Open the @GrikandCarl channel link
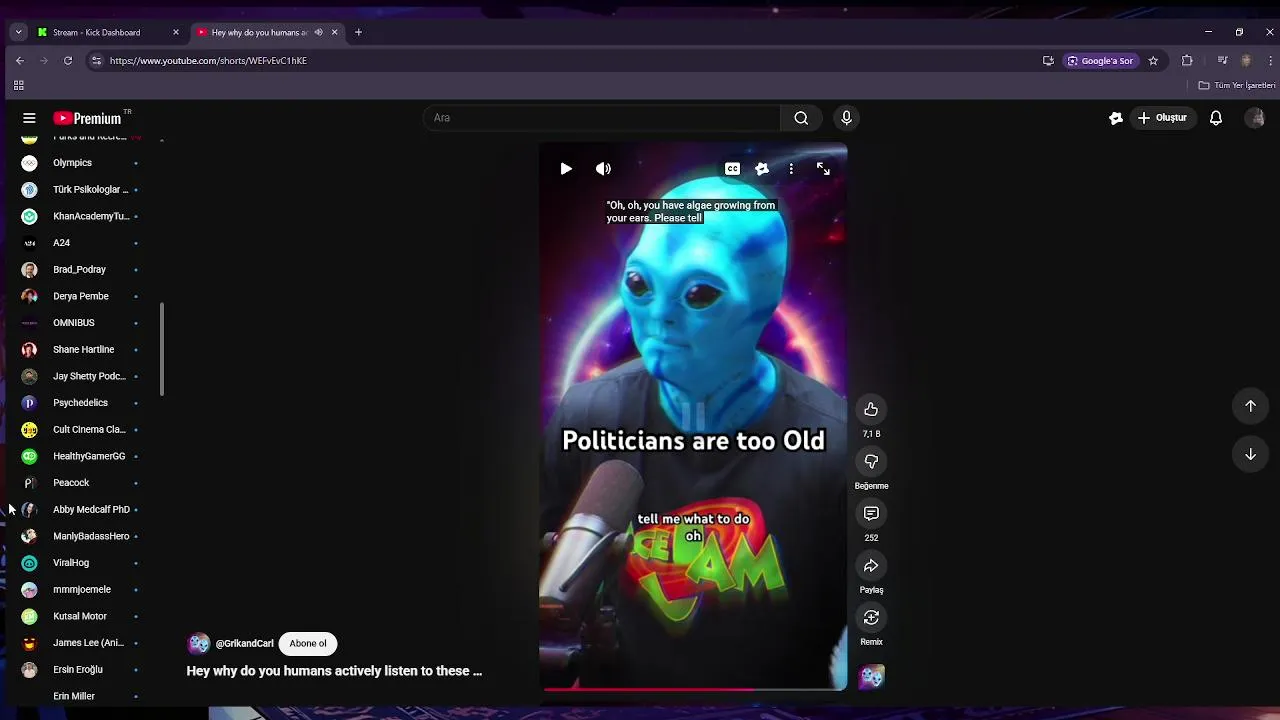 tap(244, 644)
